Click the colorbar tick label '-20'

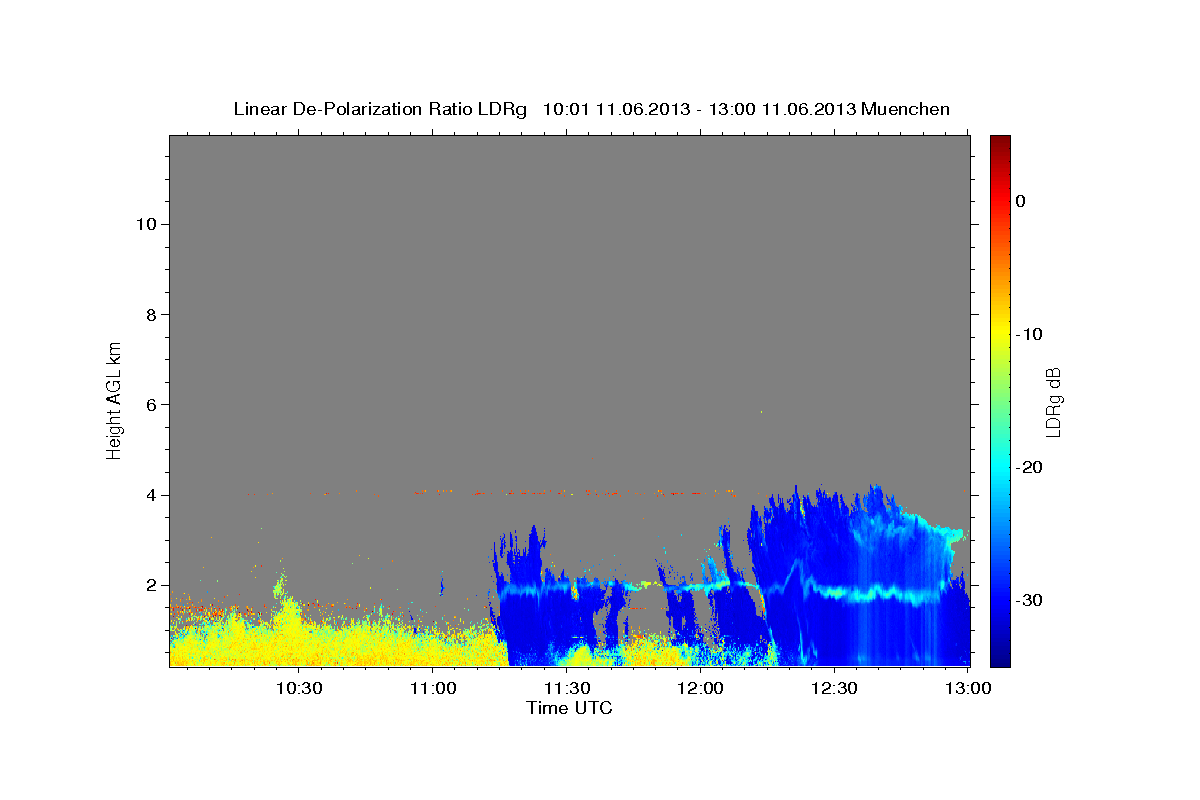[1029, 467]
